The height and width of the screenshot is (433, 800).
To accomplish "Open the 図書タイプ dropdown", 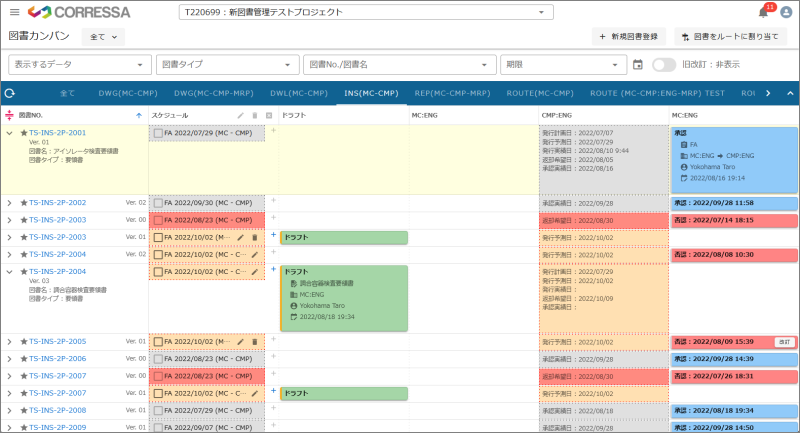I will [x=226, y=65].
